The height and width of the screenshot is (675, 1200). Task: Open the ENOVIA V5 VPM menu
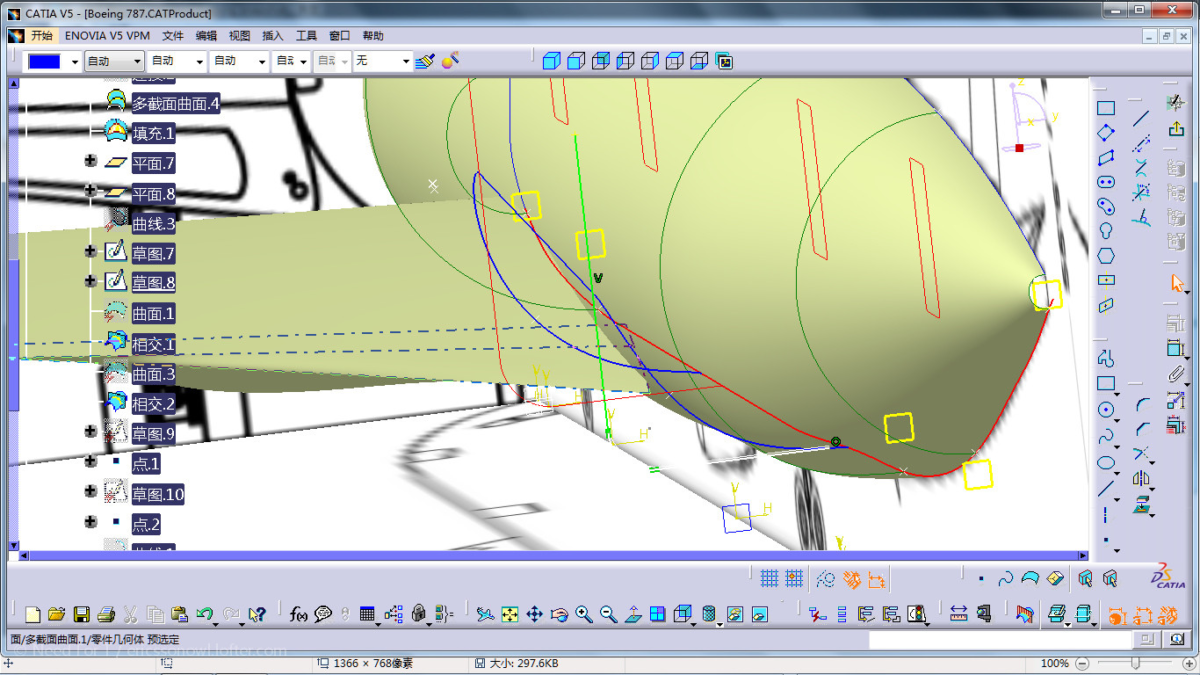(x=107, y=35)
